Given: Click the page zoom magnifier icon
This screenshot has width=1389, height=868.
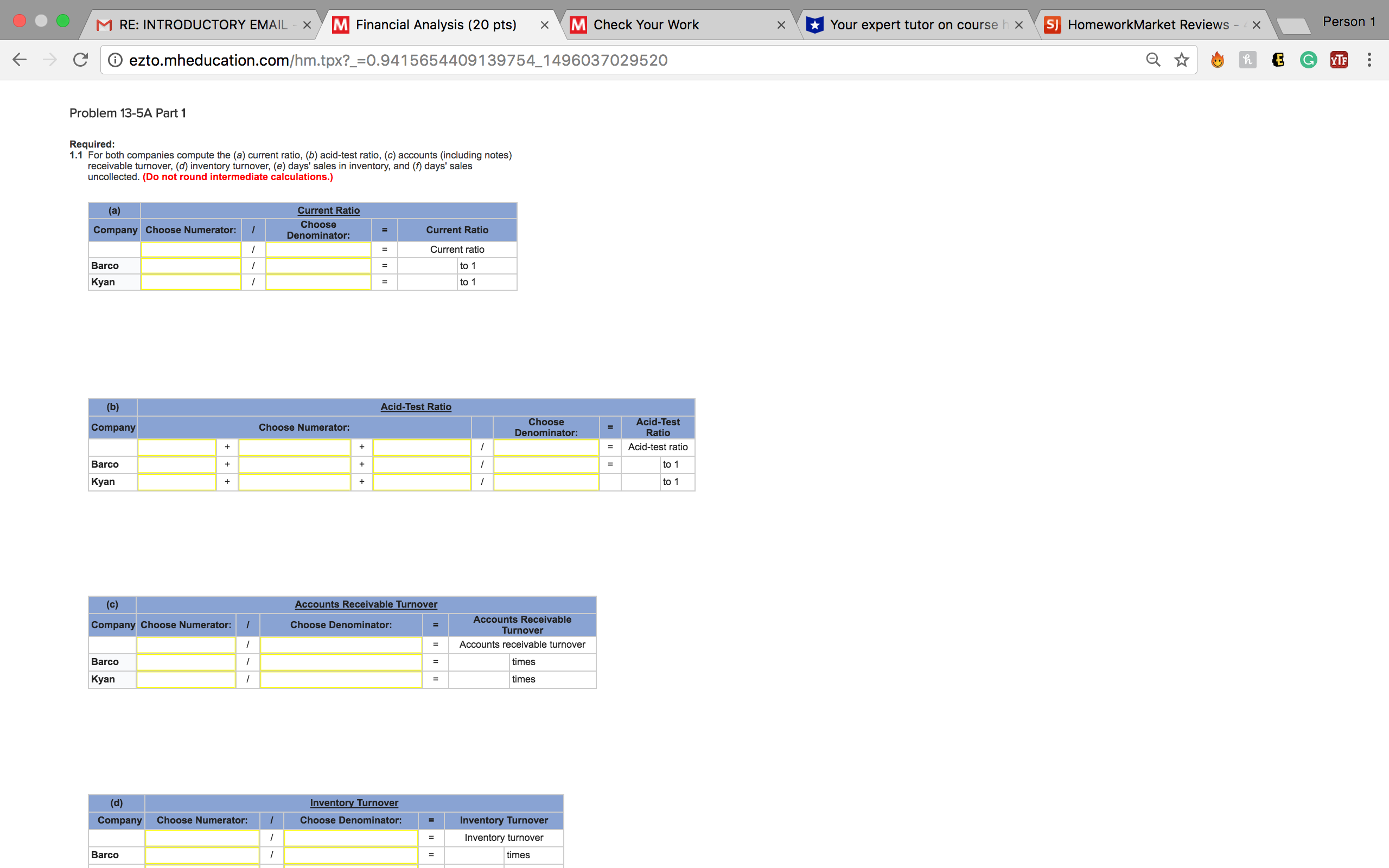Looking at the screenshot, I should (x=1152, y=60).
